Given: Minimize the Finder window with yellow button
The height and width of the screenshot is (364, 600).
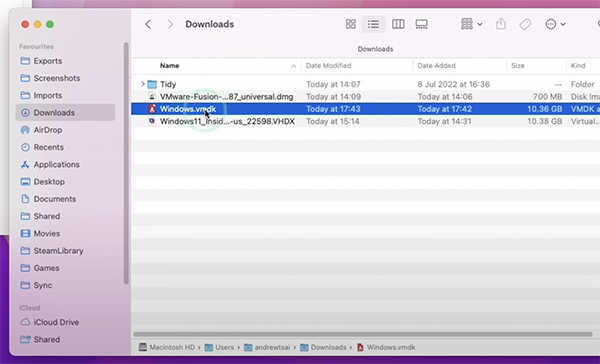Looking at the screenshot, I should click(x=38, y=24).
